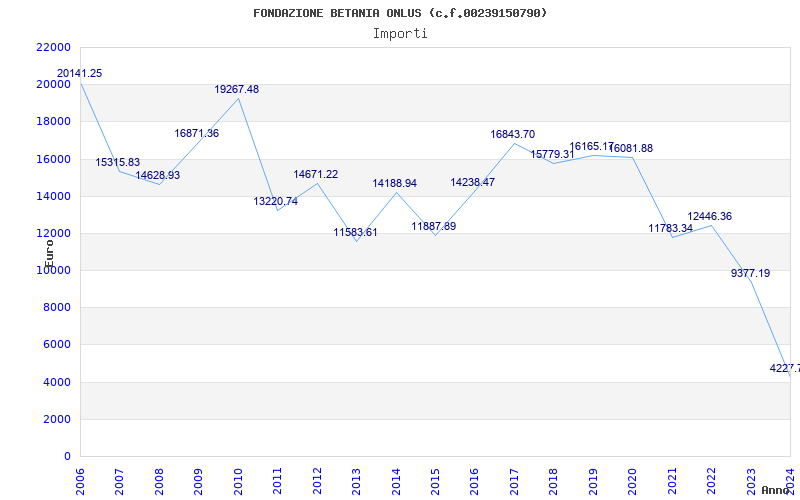Select the 11783.34 data label
800x500 pixels.
[x=671, y=229]
